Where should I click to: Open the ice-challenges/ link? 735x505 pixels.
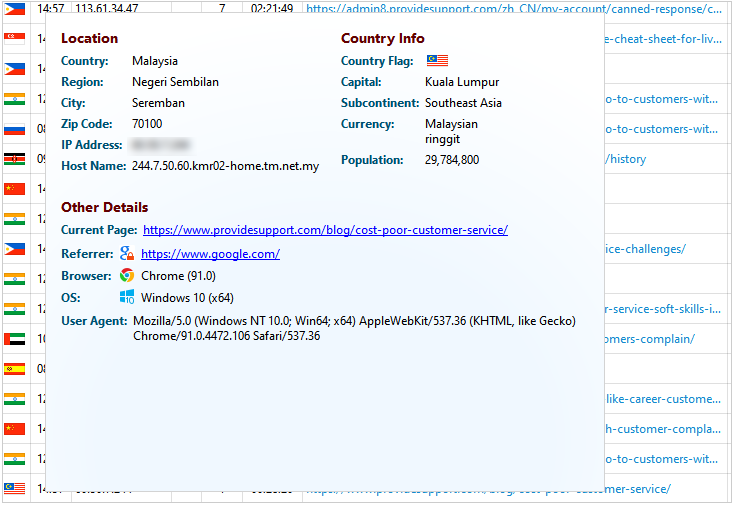pyautogui.click(x=645, y=249)
